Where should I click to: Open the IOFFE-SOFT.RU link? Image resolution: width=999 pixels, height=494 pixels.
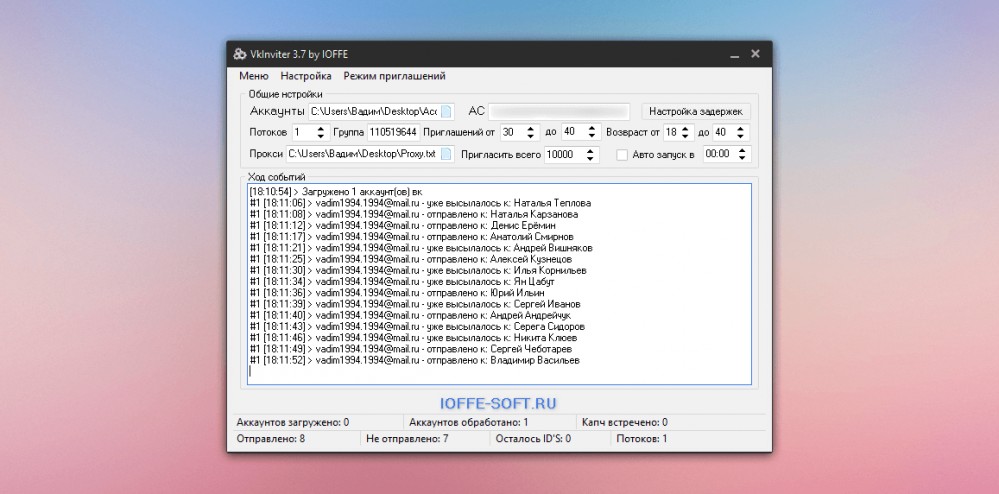(x=498, y=403)
